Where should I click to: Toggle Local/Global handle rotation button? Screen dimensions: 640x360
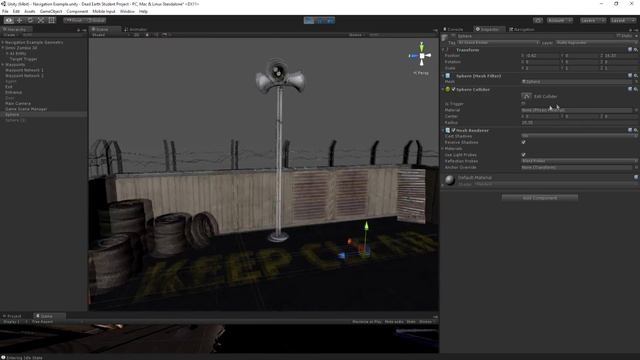[96, 20]
